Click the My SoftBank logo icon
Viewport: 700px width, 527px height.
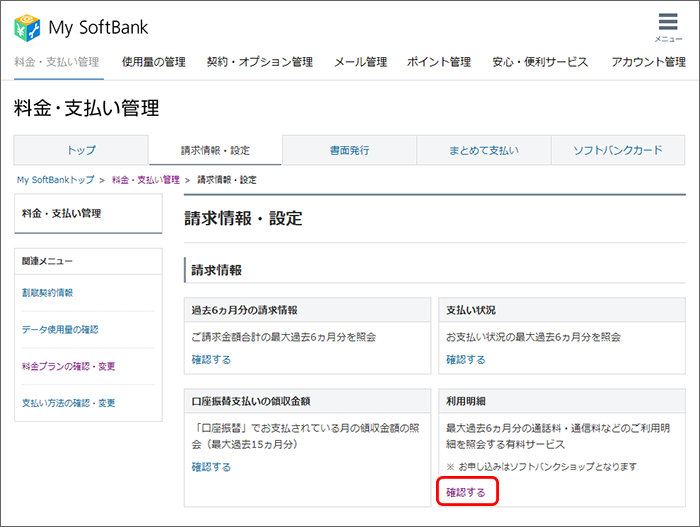pos(27,27)
